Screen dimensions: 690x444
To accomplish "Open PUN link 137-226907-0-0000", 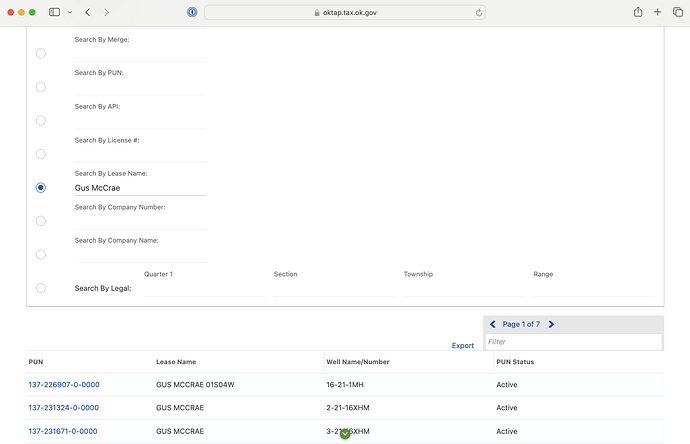I will pyautogui.click(x=64, y=385).
